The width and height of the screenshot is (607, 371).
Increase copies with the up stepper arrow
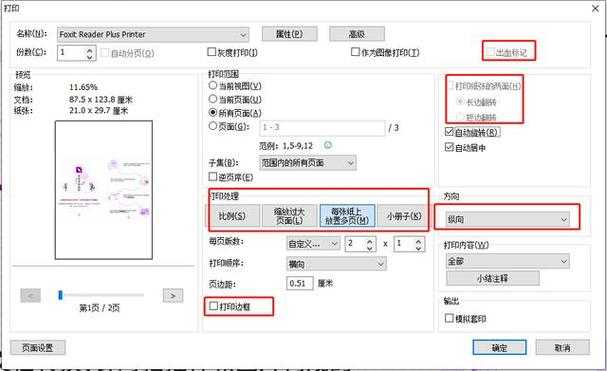90,50
